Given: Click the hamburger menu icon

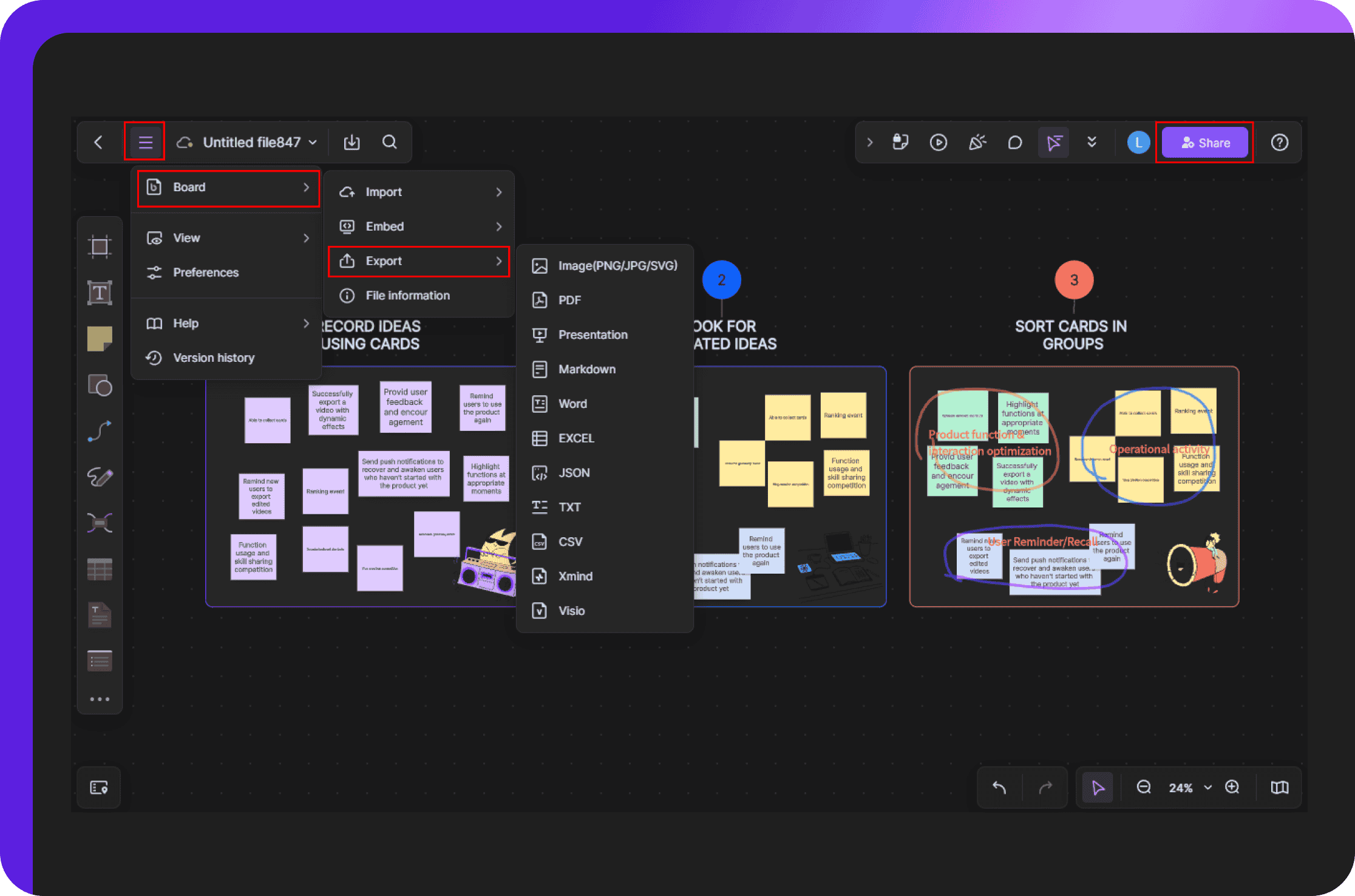Looking at the screenshot, I should pos(144,142).
